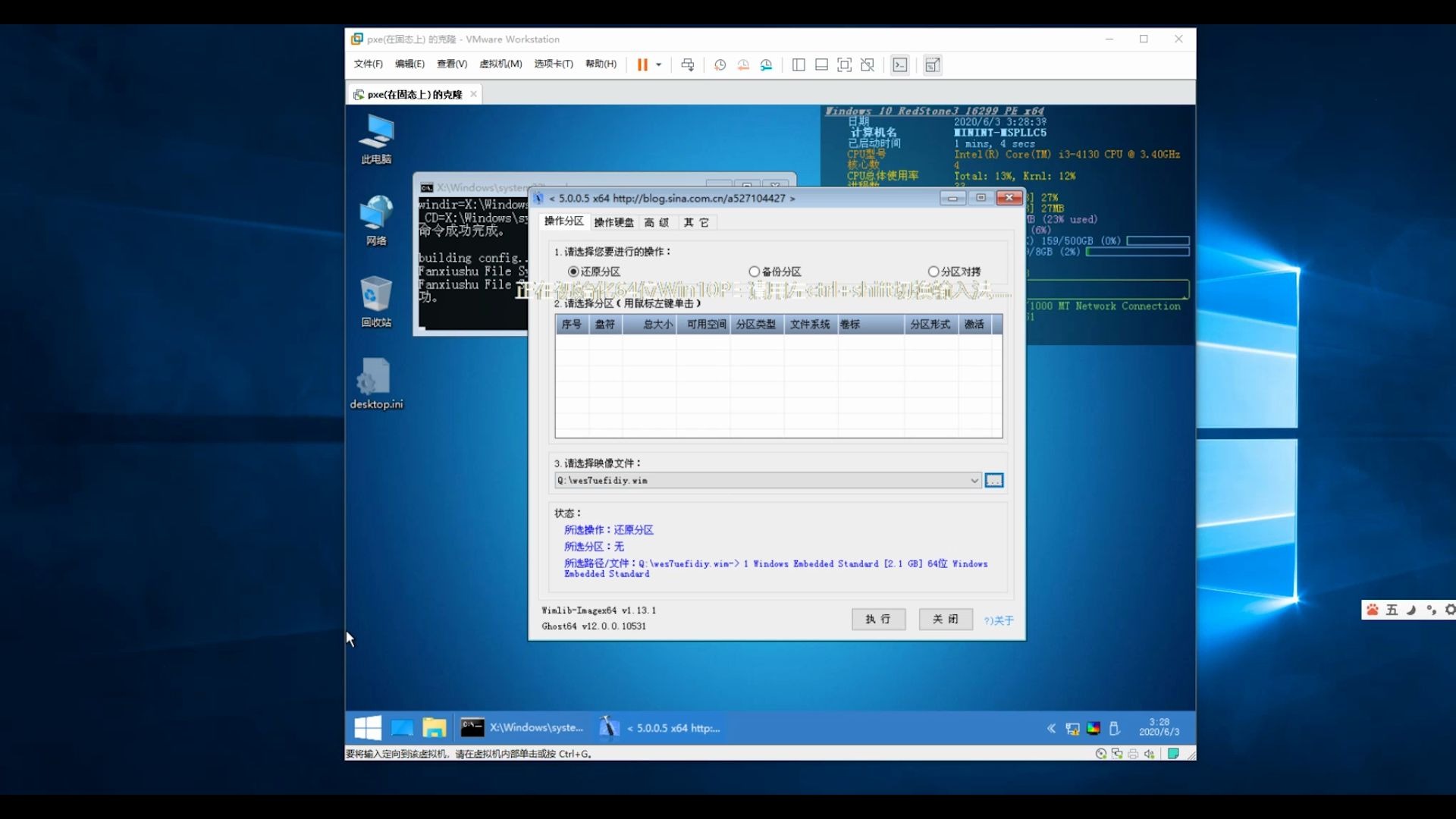Click the 分区形式 column header
The width and height of the screenshot is (1456, 819).
click(x=931, y=325)
